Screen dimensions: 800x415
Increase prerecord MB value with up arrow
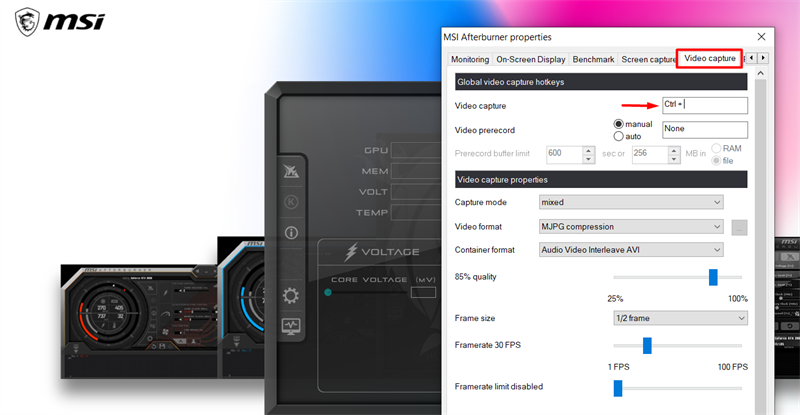(674, 150)
